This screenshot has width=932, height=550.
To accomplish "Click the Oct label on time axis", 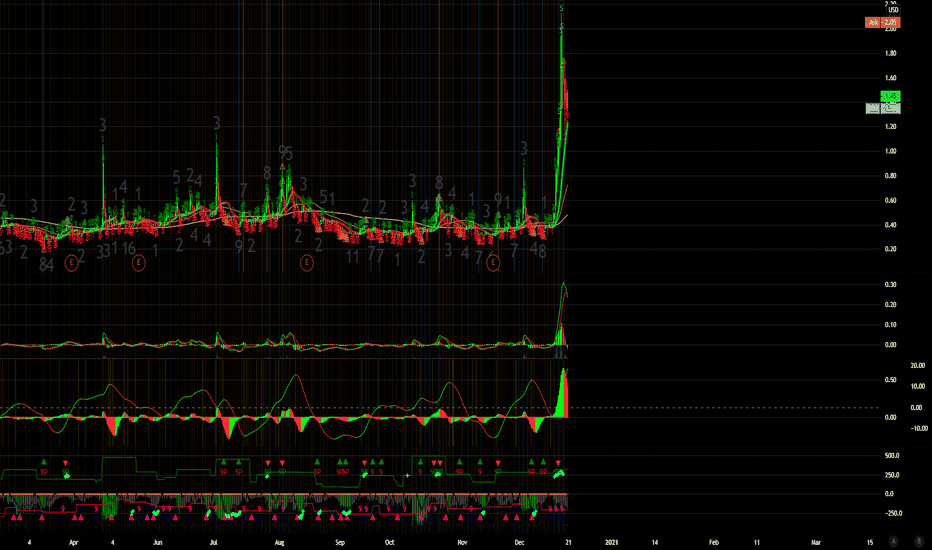I will click(x=390, y=542).
